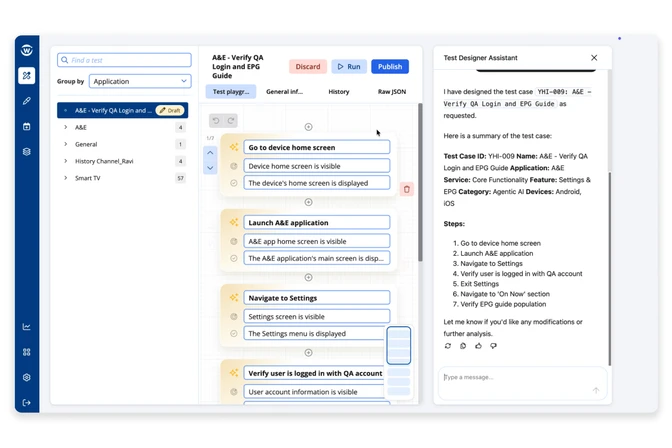Edit the 'Launch A&E application' field
This screenshot has height=448, width=672.
[317, 222]
